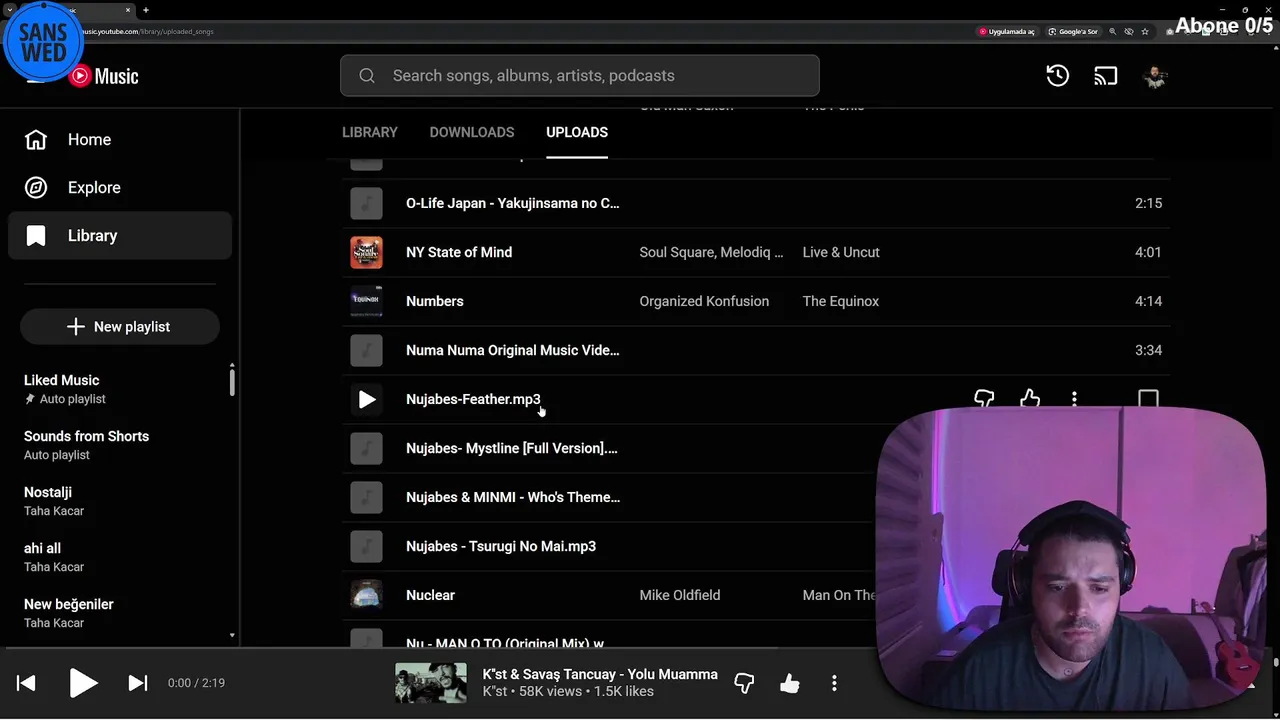Play the Nujabes-Feather.mp3 row play button

point(366,400)
